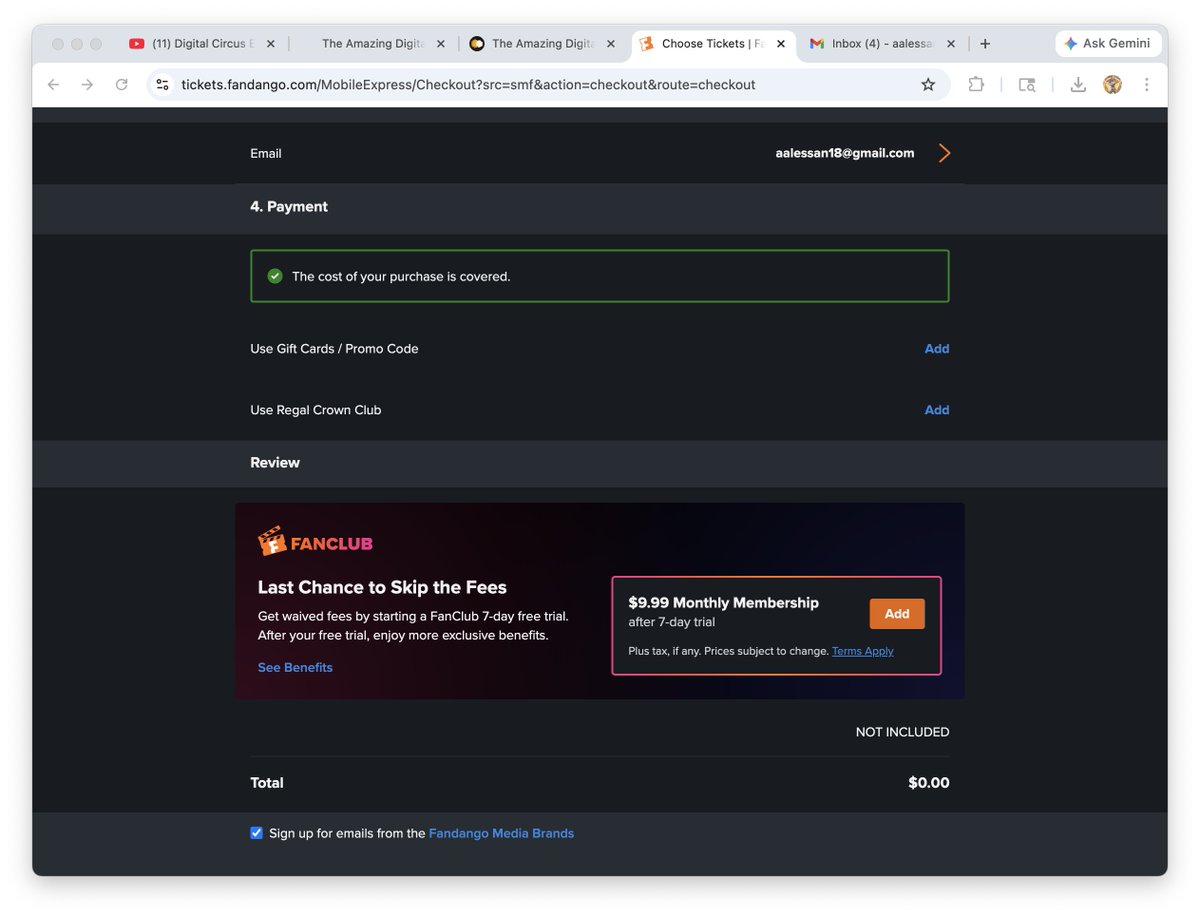Reload the Fandango checkout page
The width and height of the screenshot is (1200, 916).
pos(121,85)
